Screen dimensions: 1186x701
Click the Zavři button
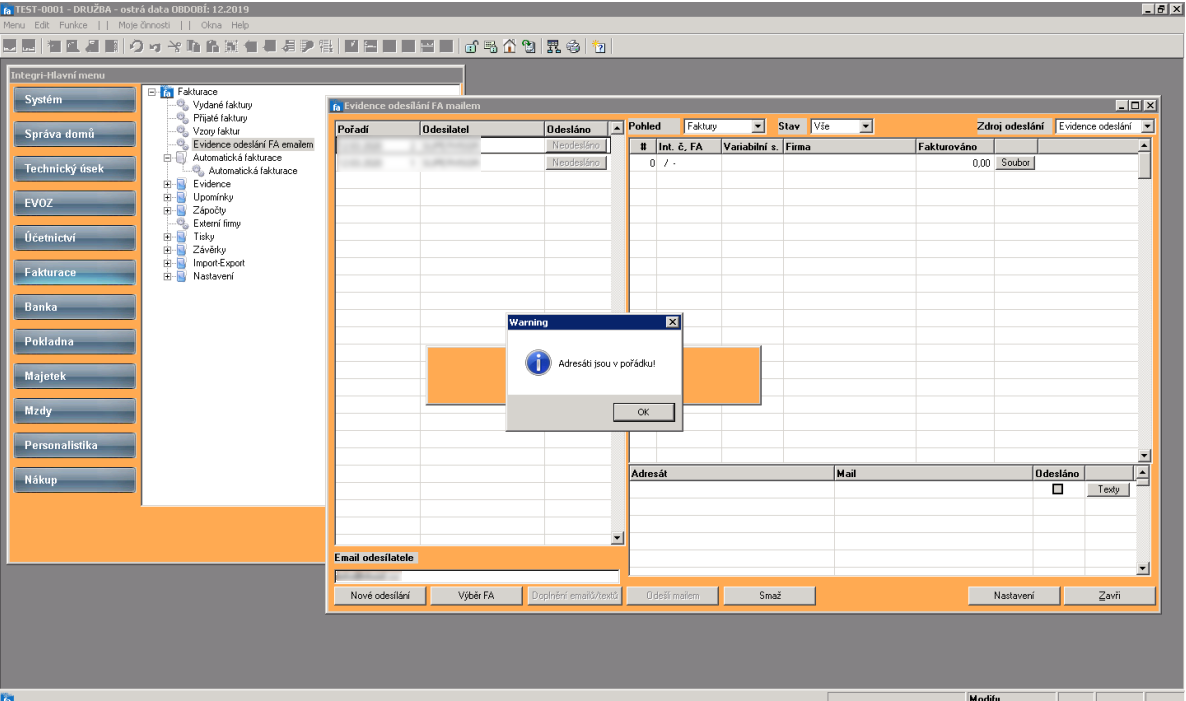1110,596
